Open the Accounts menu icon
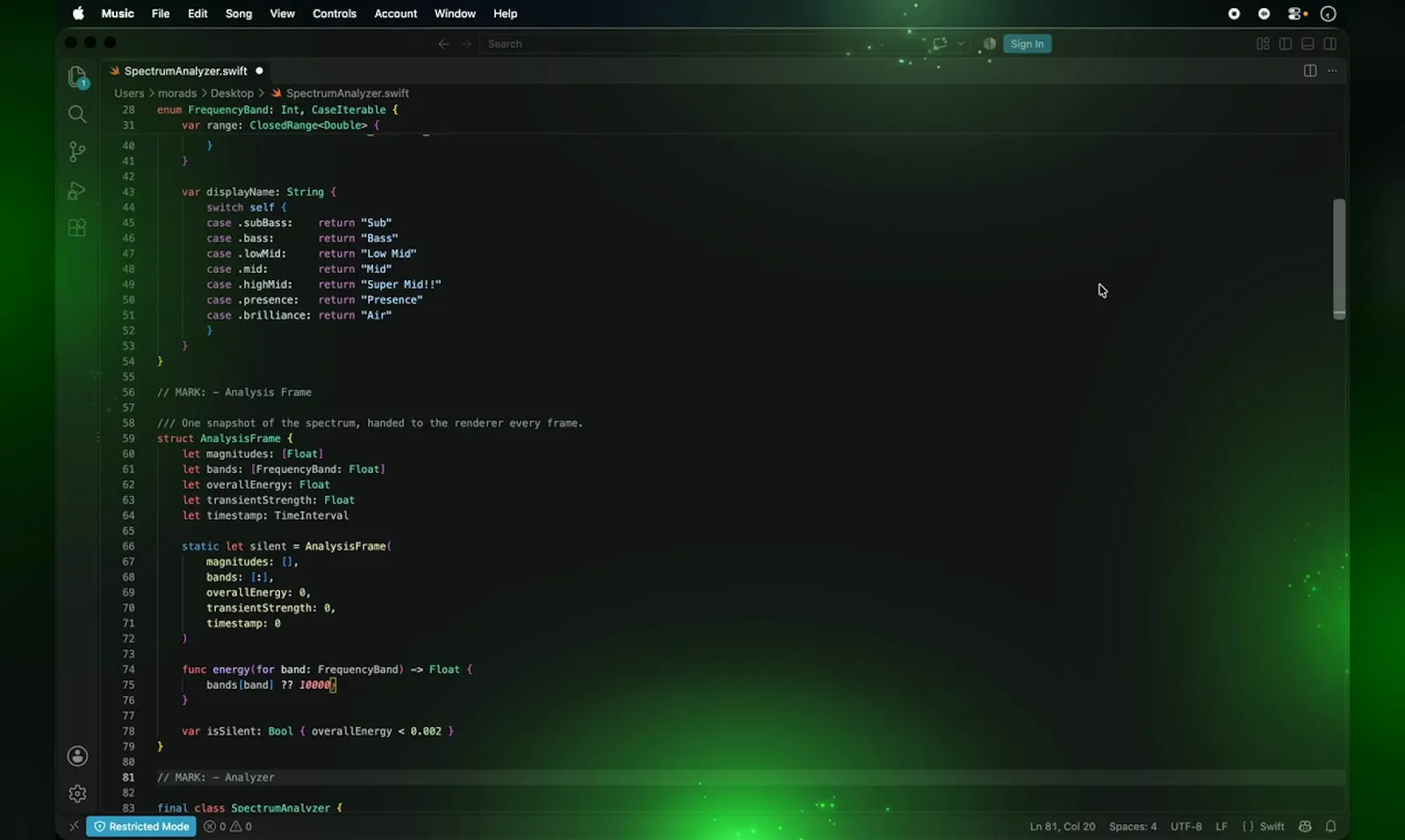Image resolution: width=1405 pixels, height=840 pixels. pyautogui.click(x=77, y=756)
